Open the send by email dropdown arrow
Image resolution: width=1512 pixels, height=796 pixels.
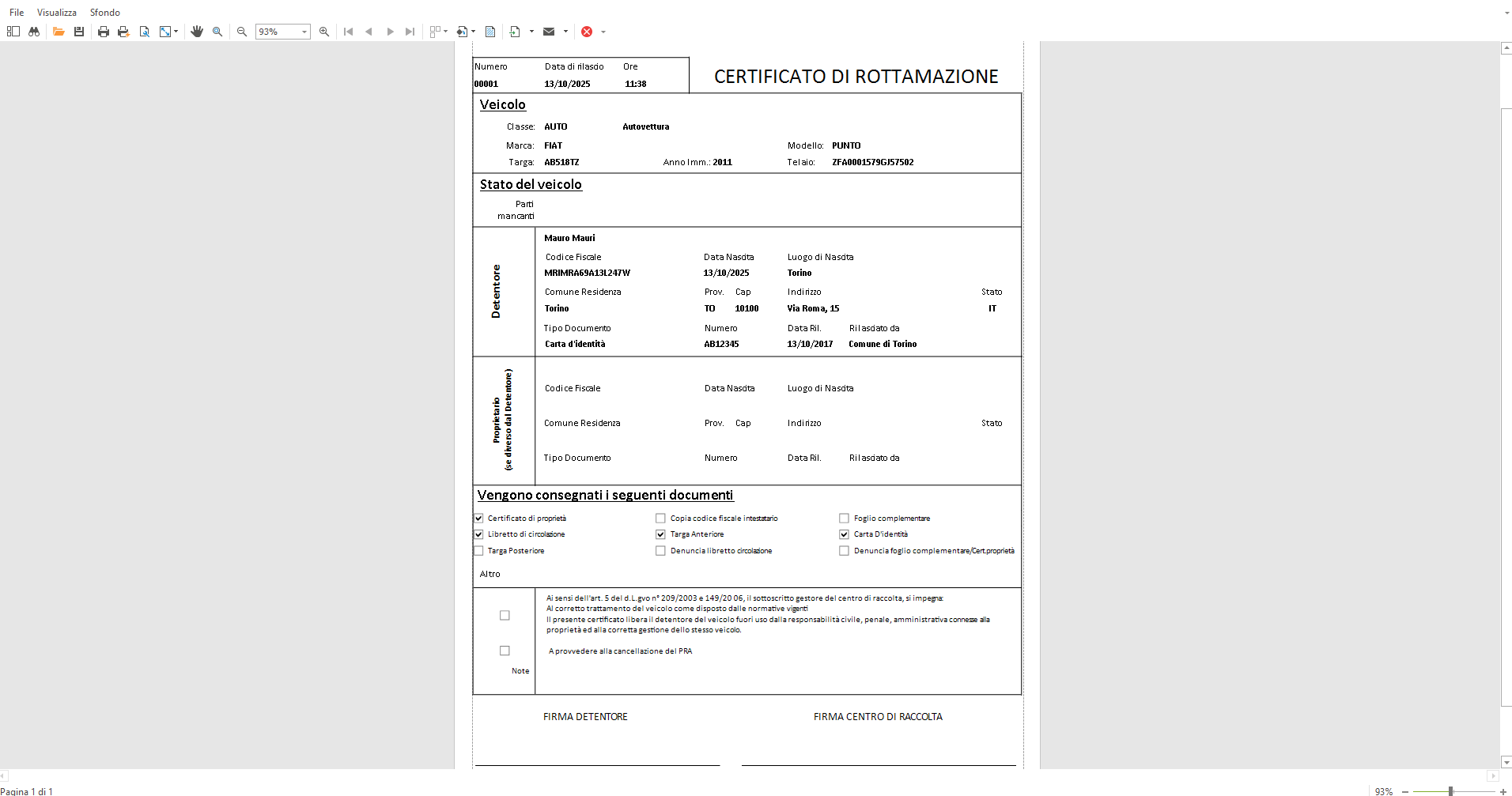(x=565, y=32)
